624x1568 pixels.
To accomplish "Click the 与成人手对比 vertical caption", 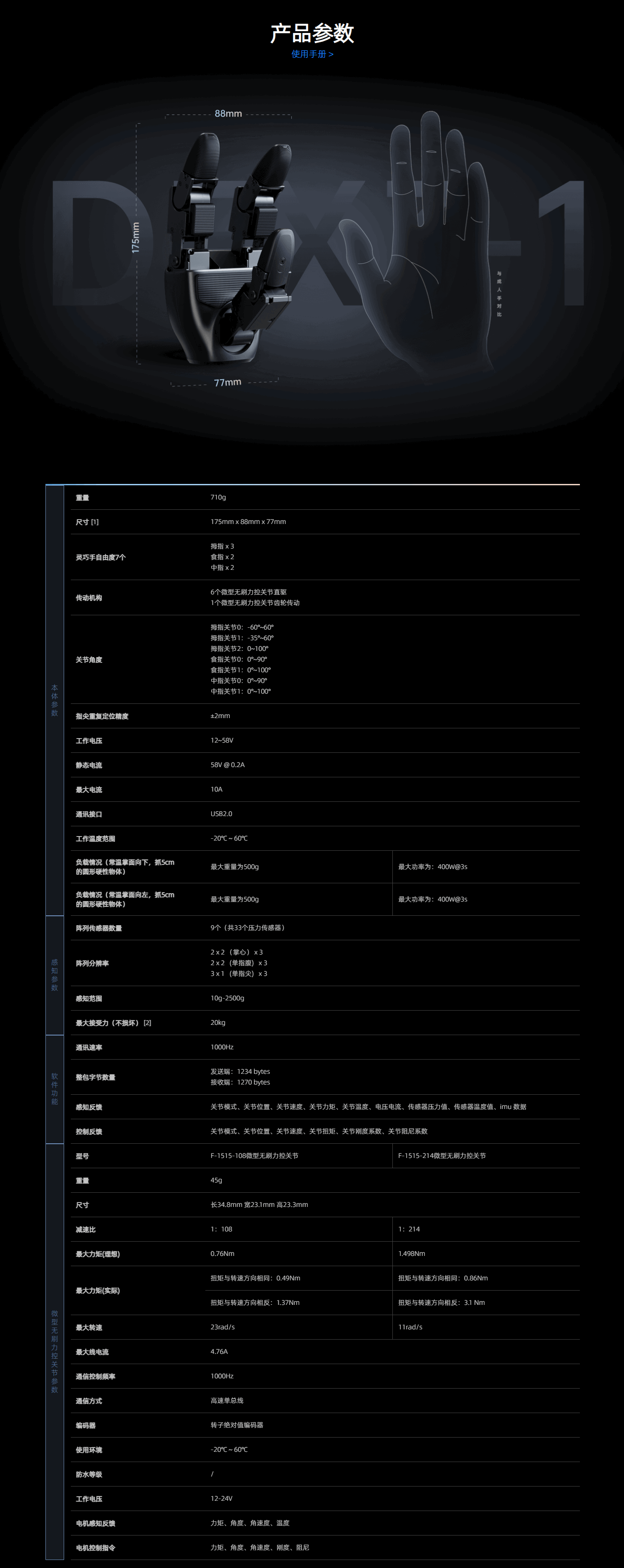I will (499, 294).
